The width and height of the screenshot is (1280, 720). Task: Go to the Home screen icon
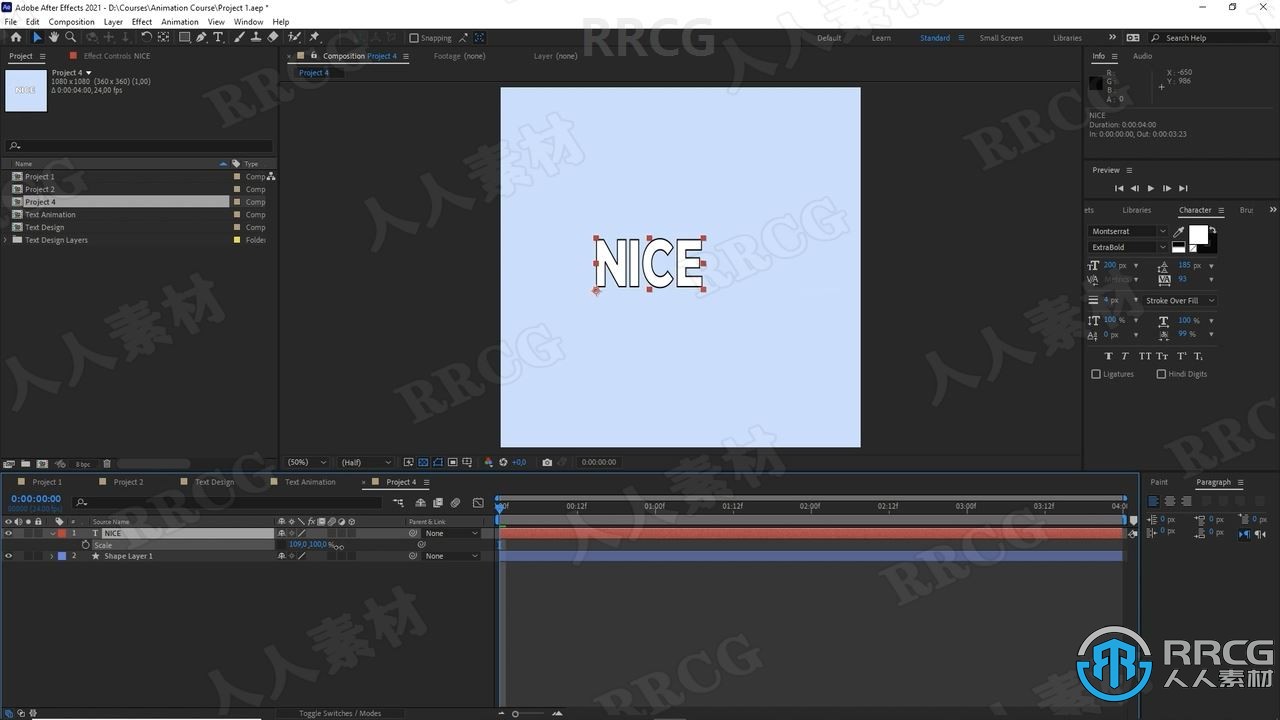click(x=15, y=37)
